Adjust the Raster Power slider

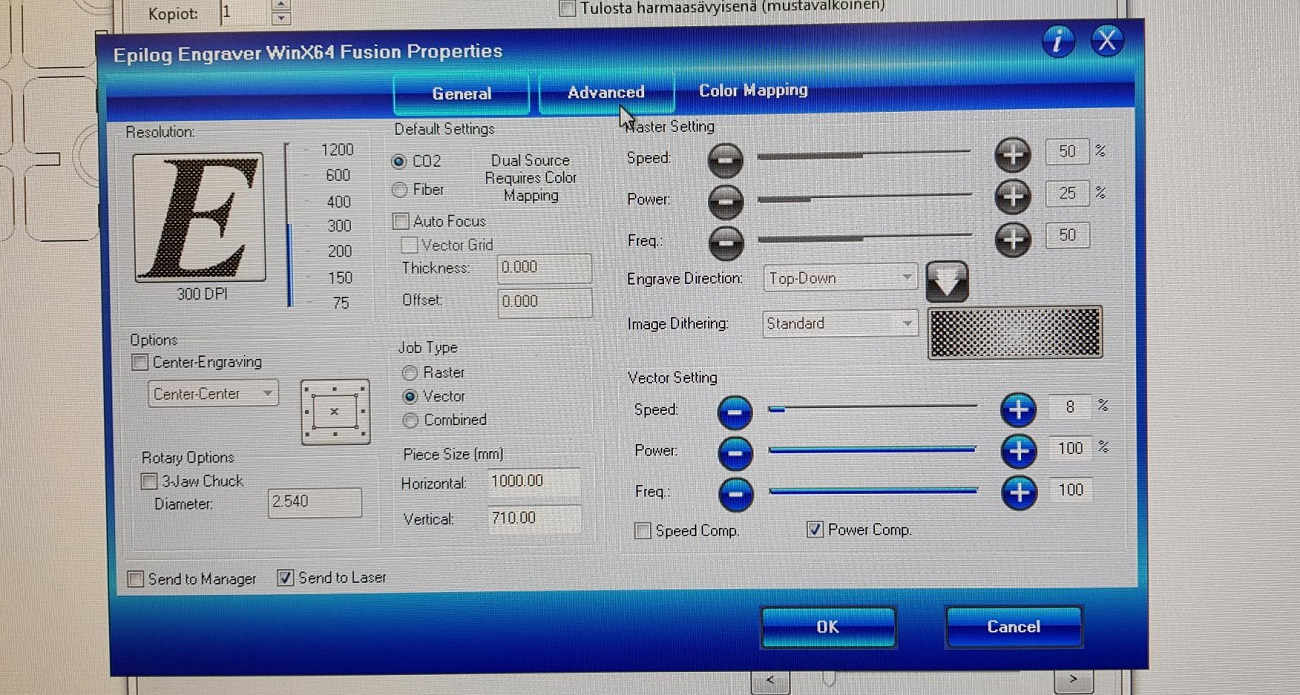click(x=864, y=197)
